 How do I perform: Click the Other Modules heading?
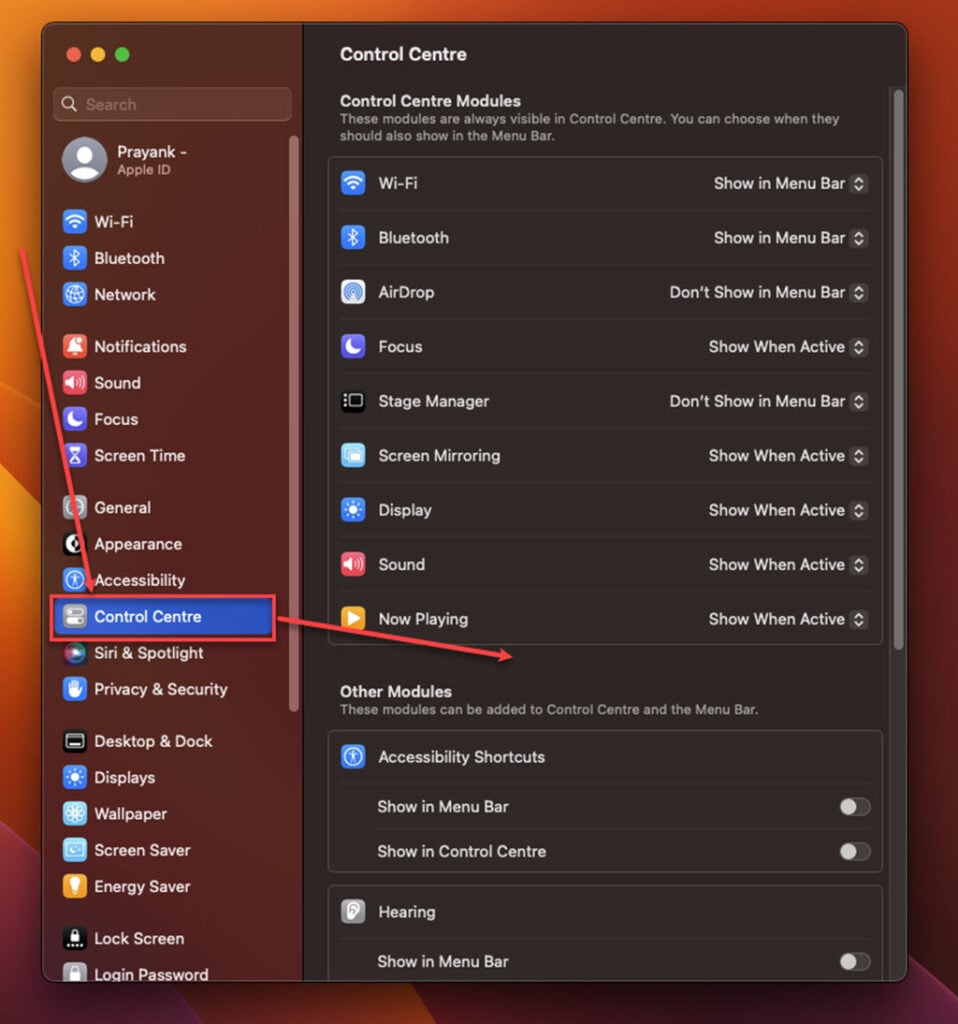(396, 692)
